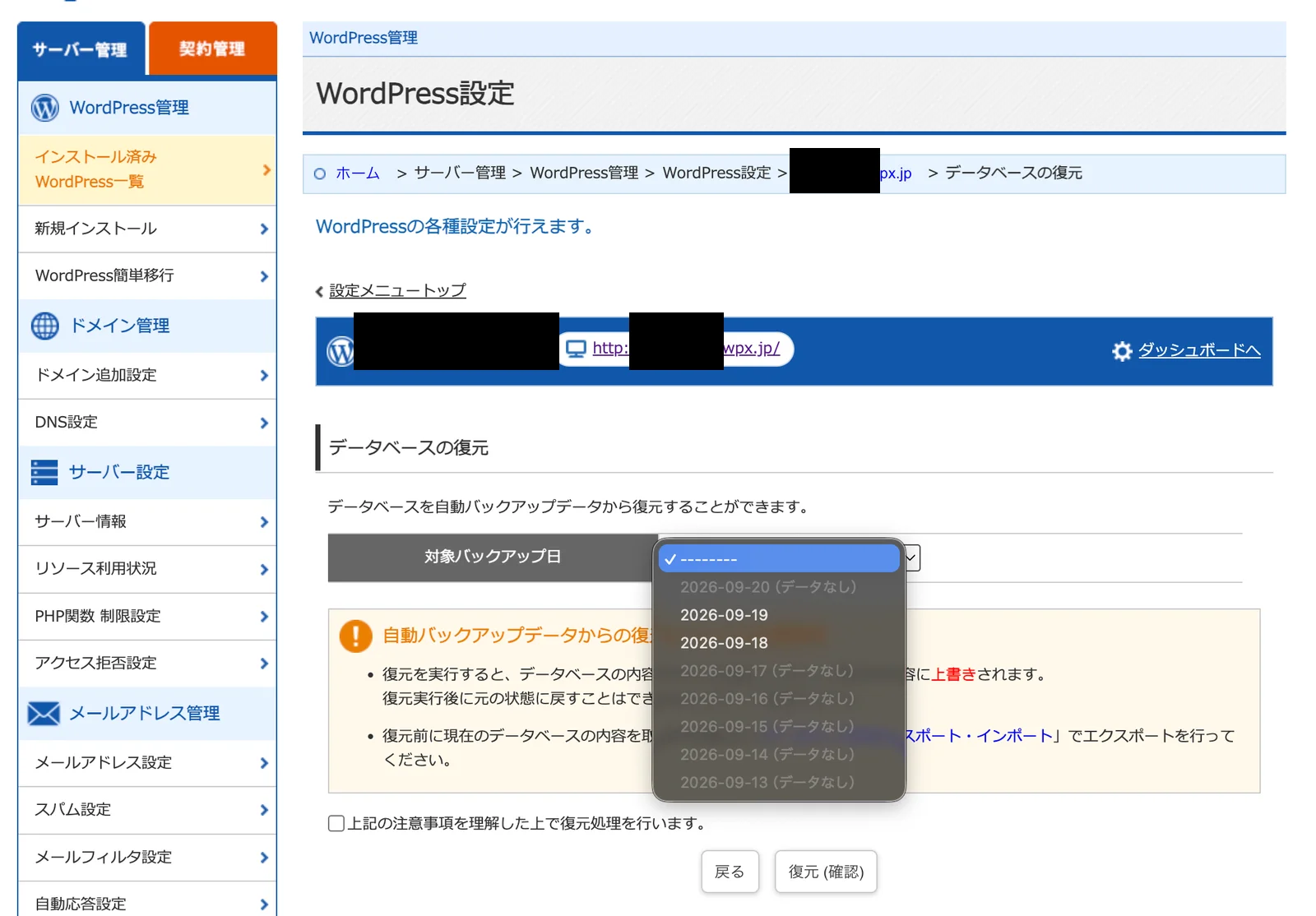Click the orange warning exclamation icon
This screenshot has width=1316, height=916.
[x=356, y=636]
